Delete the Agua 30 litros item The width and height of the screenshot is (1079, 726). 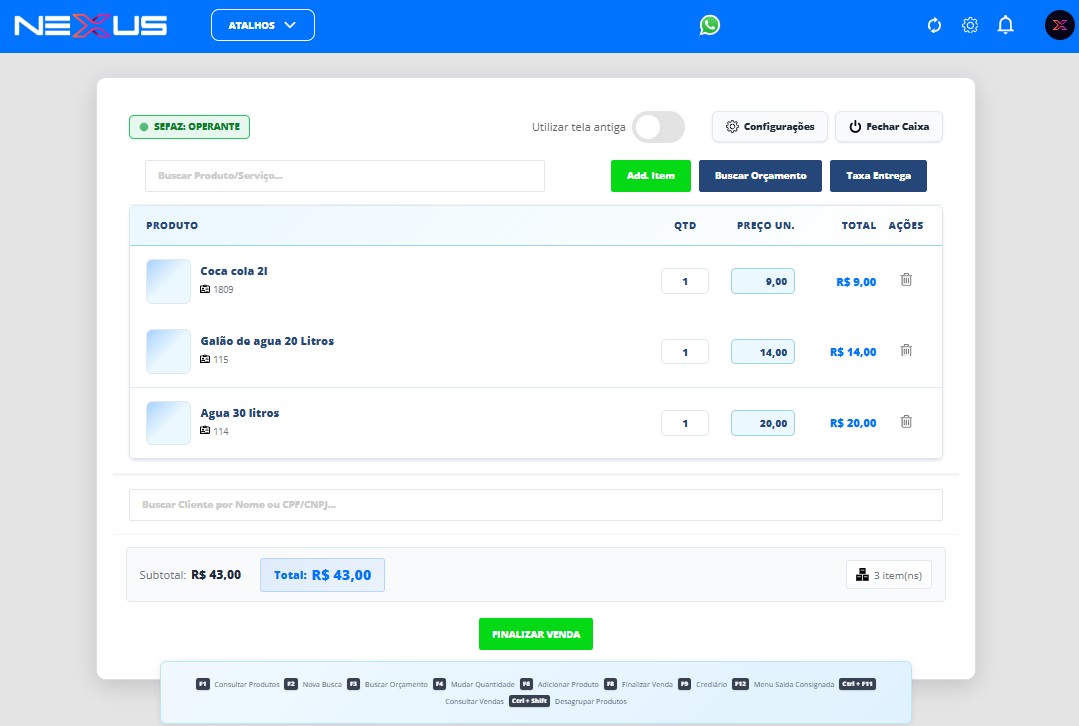tap(906, 422)
